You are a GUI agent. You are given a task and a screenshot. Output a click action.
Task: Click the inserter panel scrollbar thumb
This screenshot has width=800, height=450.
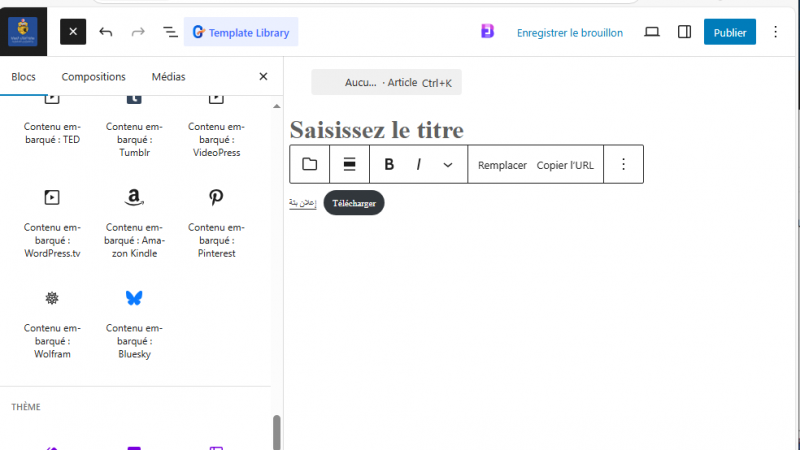pos(277,432)
